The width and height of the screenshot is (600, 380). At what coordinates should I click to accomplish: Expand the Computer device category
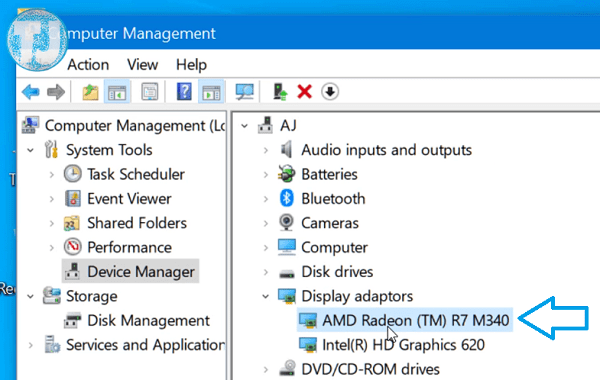coord(266,248)
